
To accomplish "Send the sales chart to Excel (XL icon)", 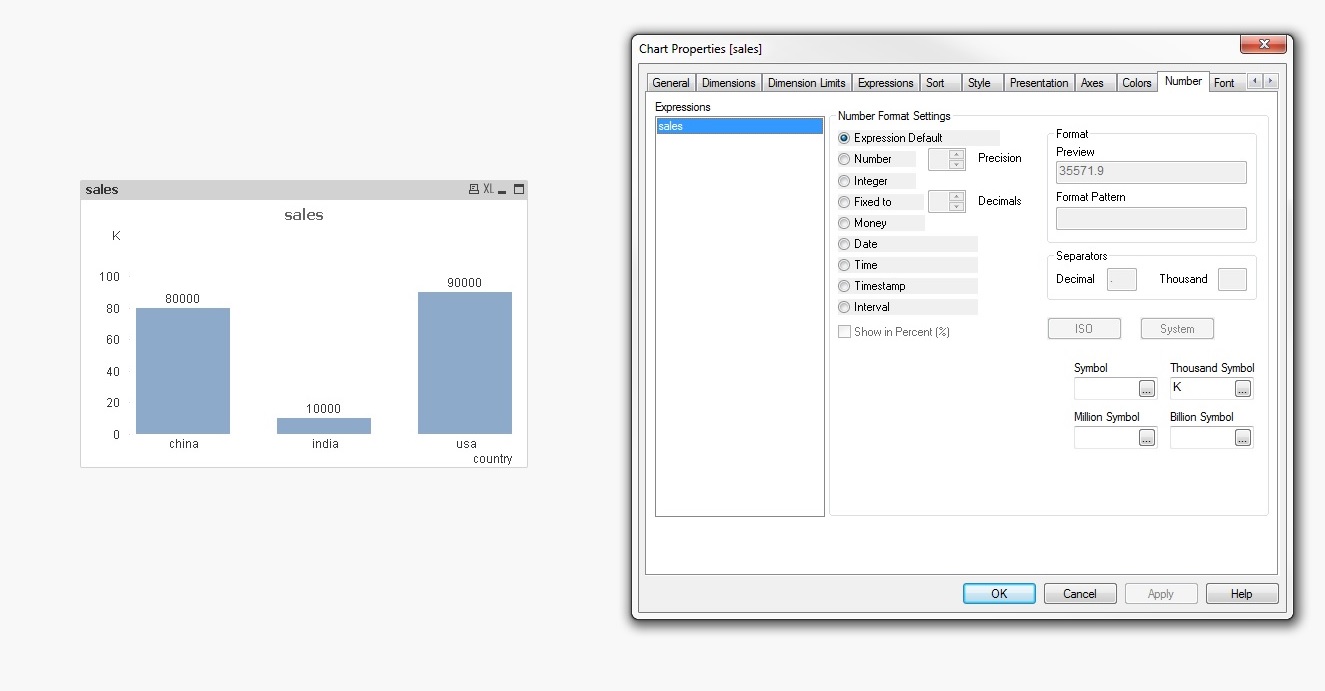I will click(x=488, y=189).
